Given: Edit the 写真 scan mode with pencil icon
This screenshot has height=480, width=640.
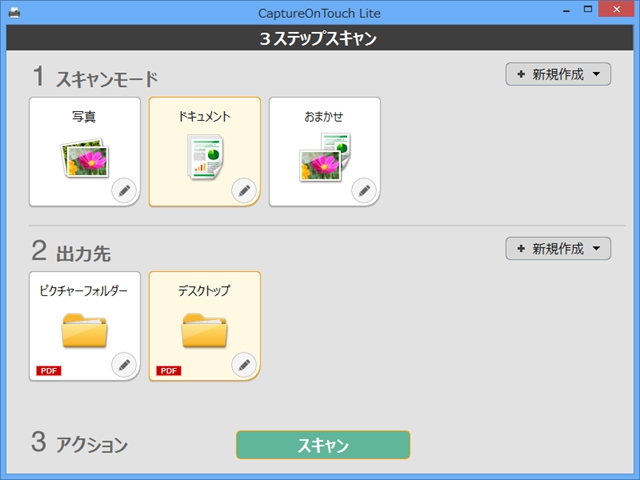Looking at the screenshot, I should (124, 191).
